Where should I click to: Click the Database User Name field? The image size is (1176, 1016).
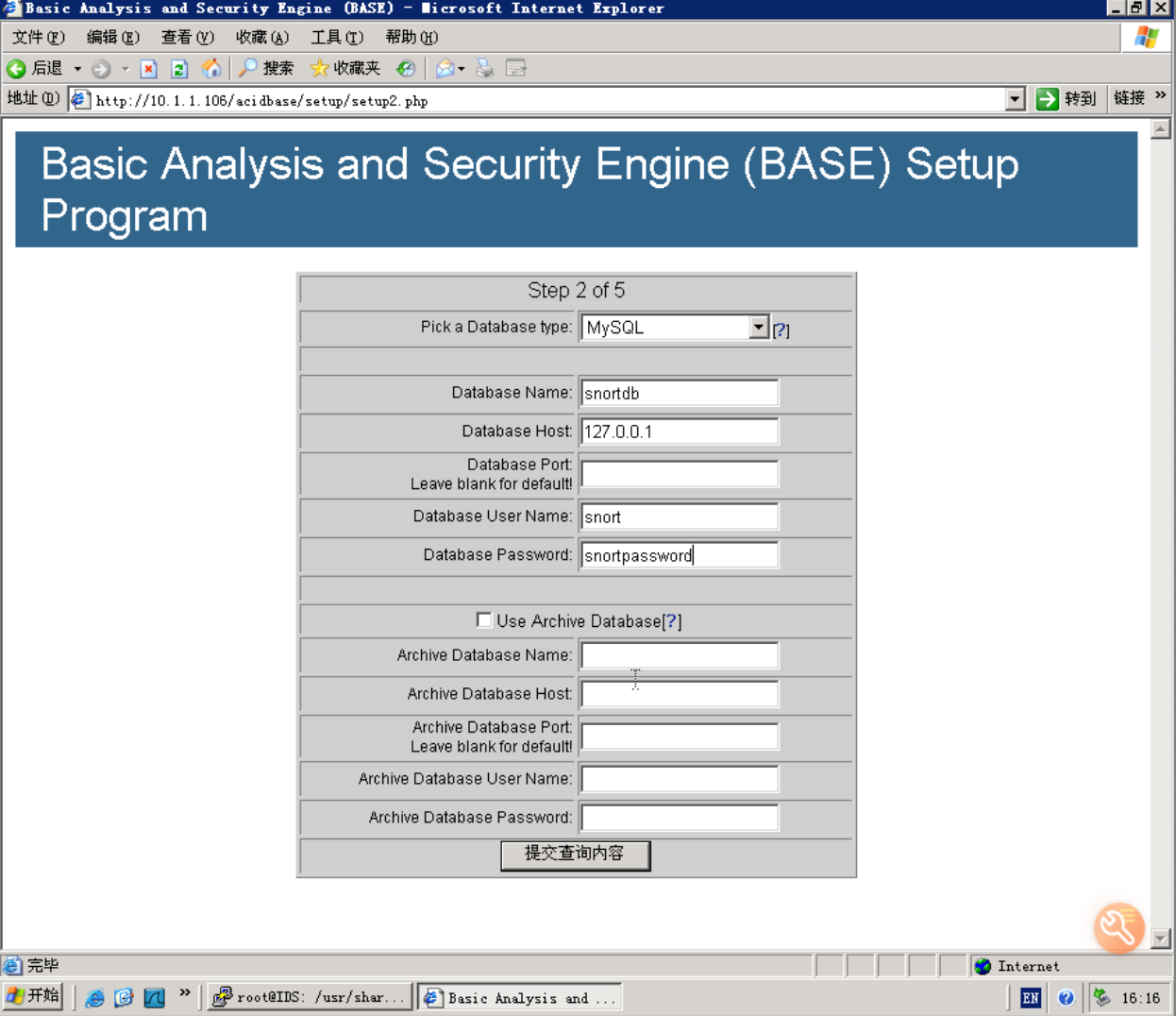pyautogui.click(x=680, y=516)
